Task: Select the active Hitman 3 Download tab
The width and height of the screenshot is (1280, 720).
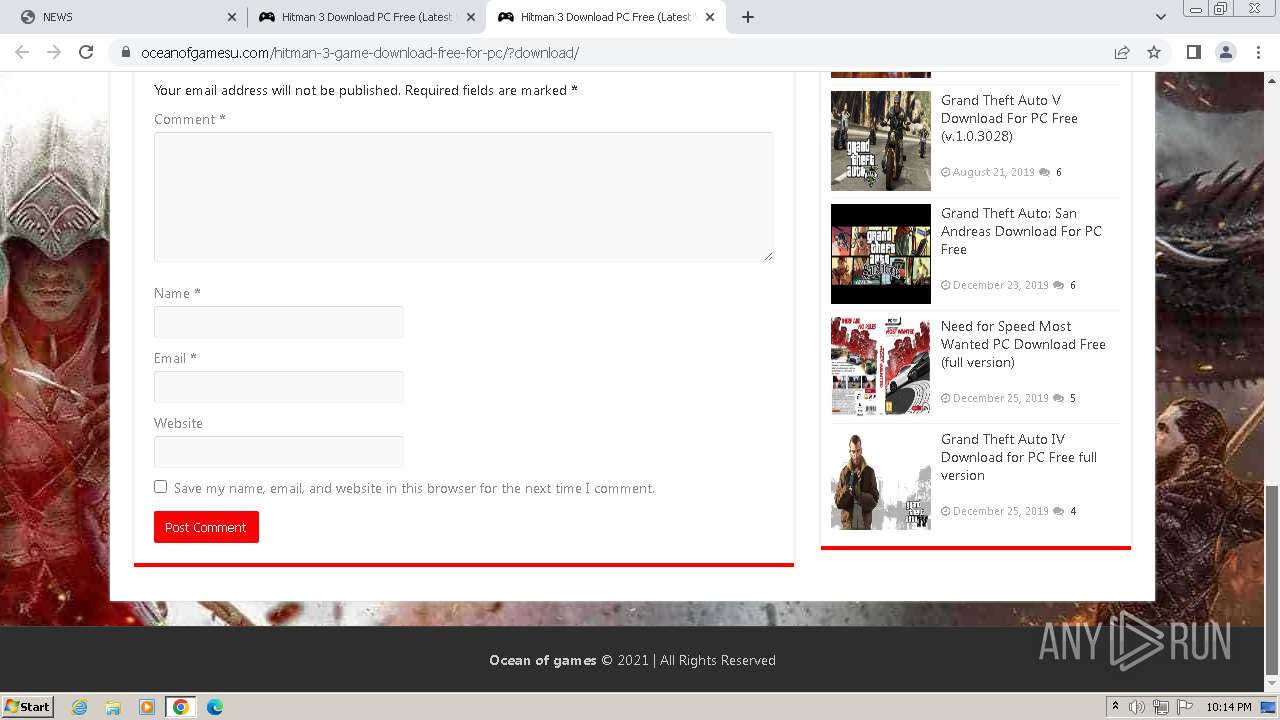Action: tap(605, 17)
